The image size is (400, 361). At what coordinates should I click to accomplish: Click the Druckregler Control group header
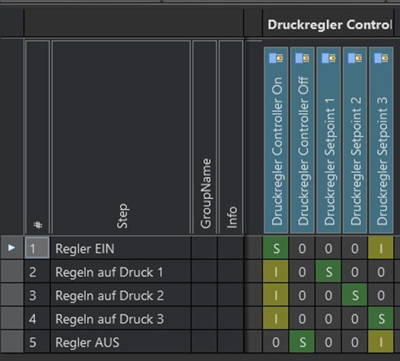[328, 24]
